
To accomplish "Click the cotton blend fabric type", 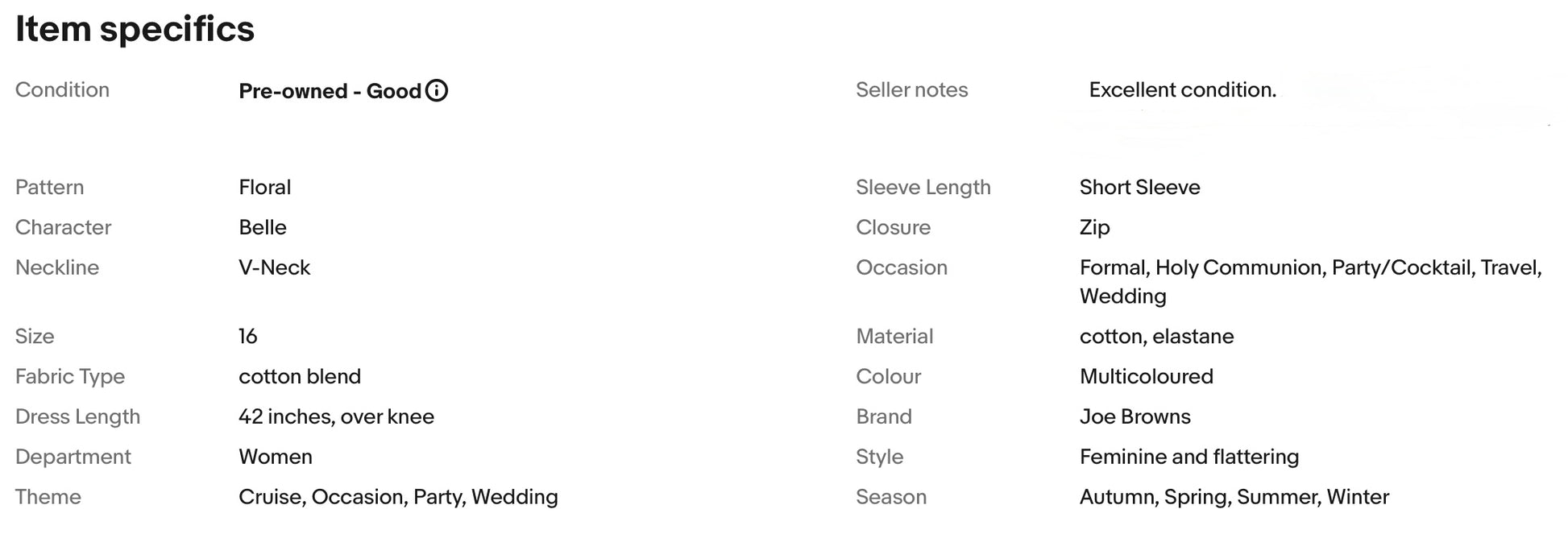I will (x=299, y=376).
